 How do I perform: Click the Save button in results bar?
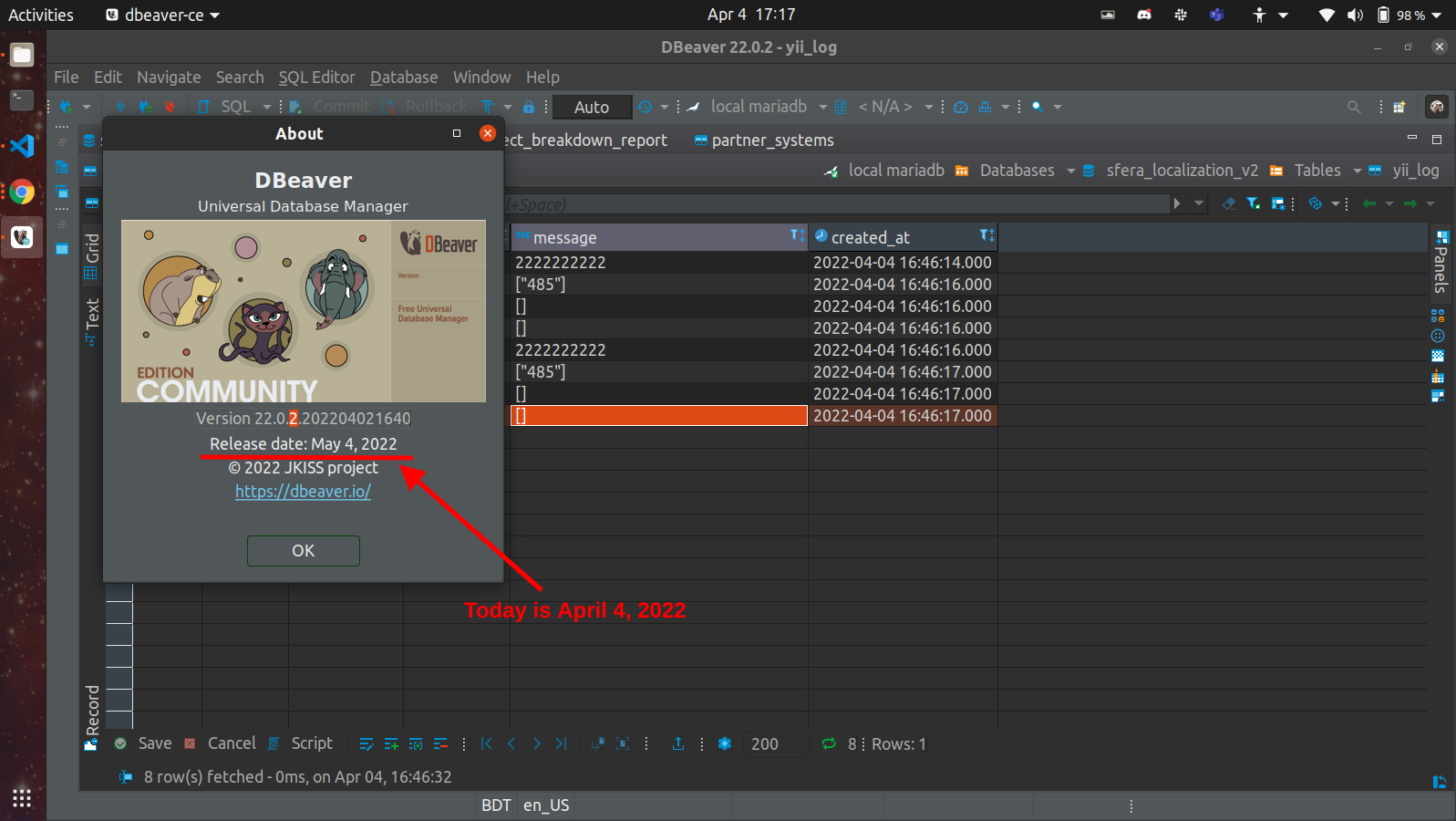click(143, 743)
